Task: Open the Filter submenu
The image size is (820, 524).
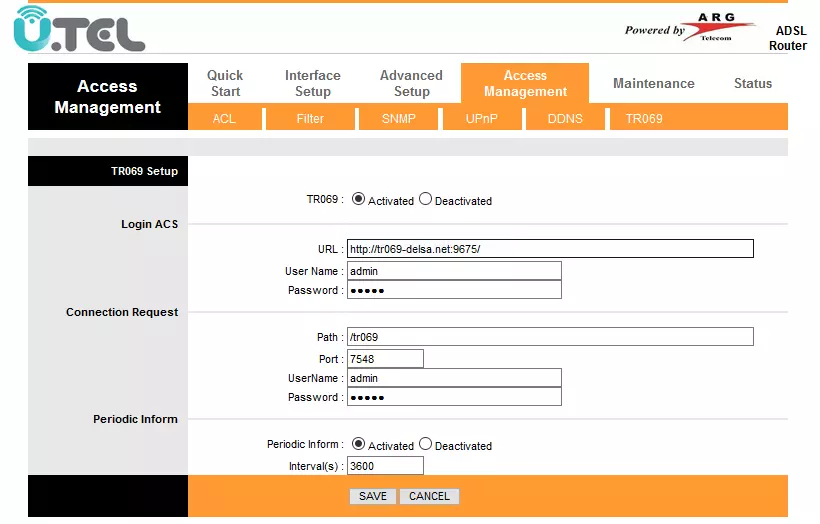Action: point(310,119)
